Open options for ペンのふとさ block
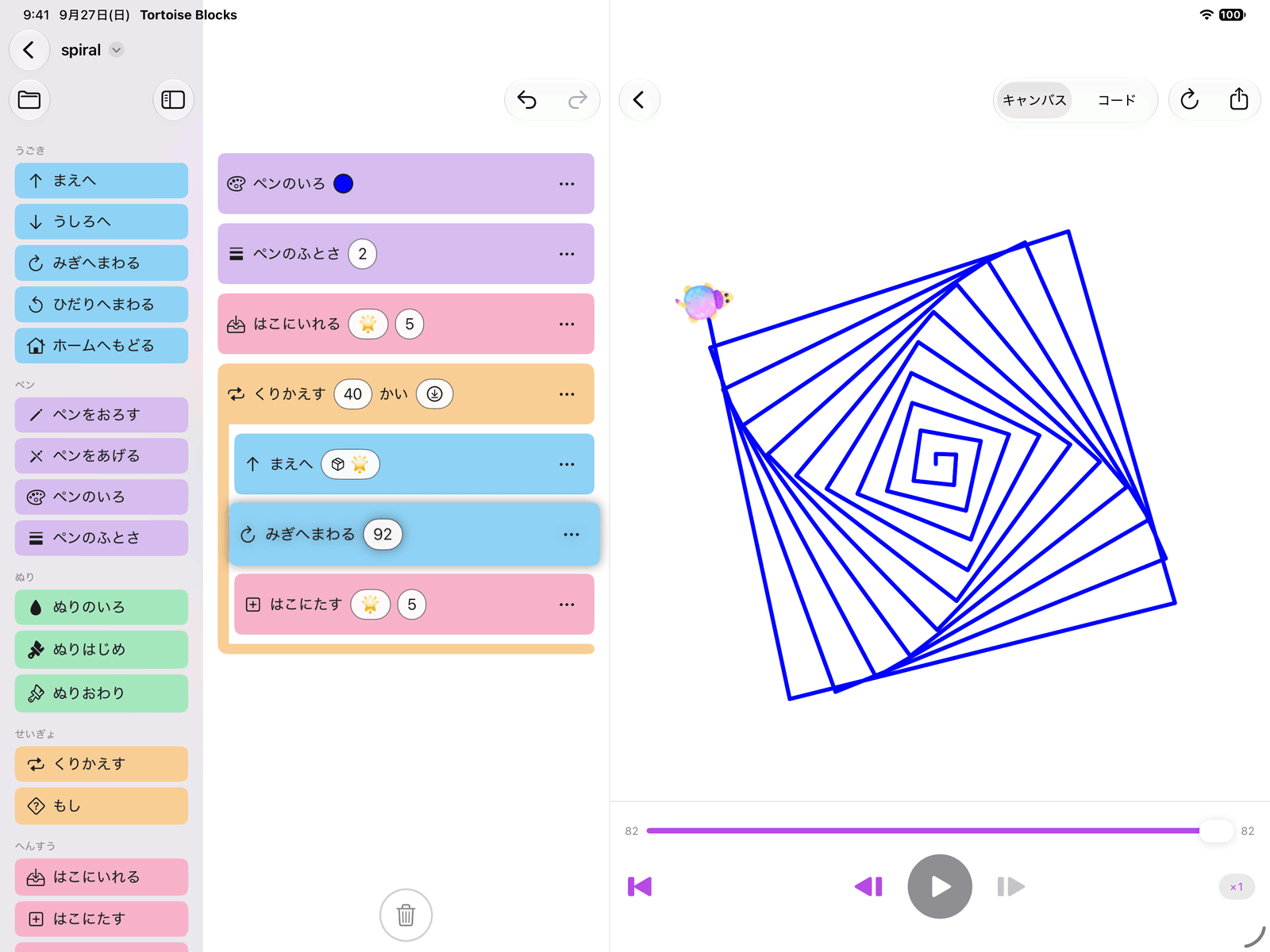 [x=567, y=254]
